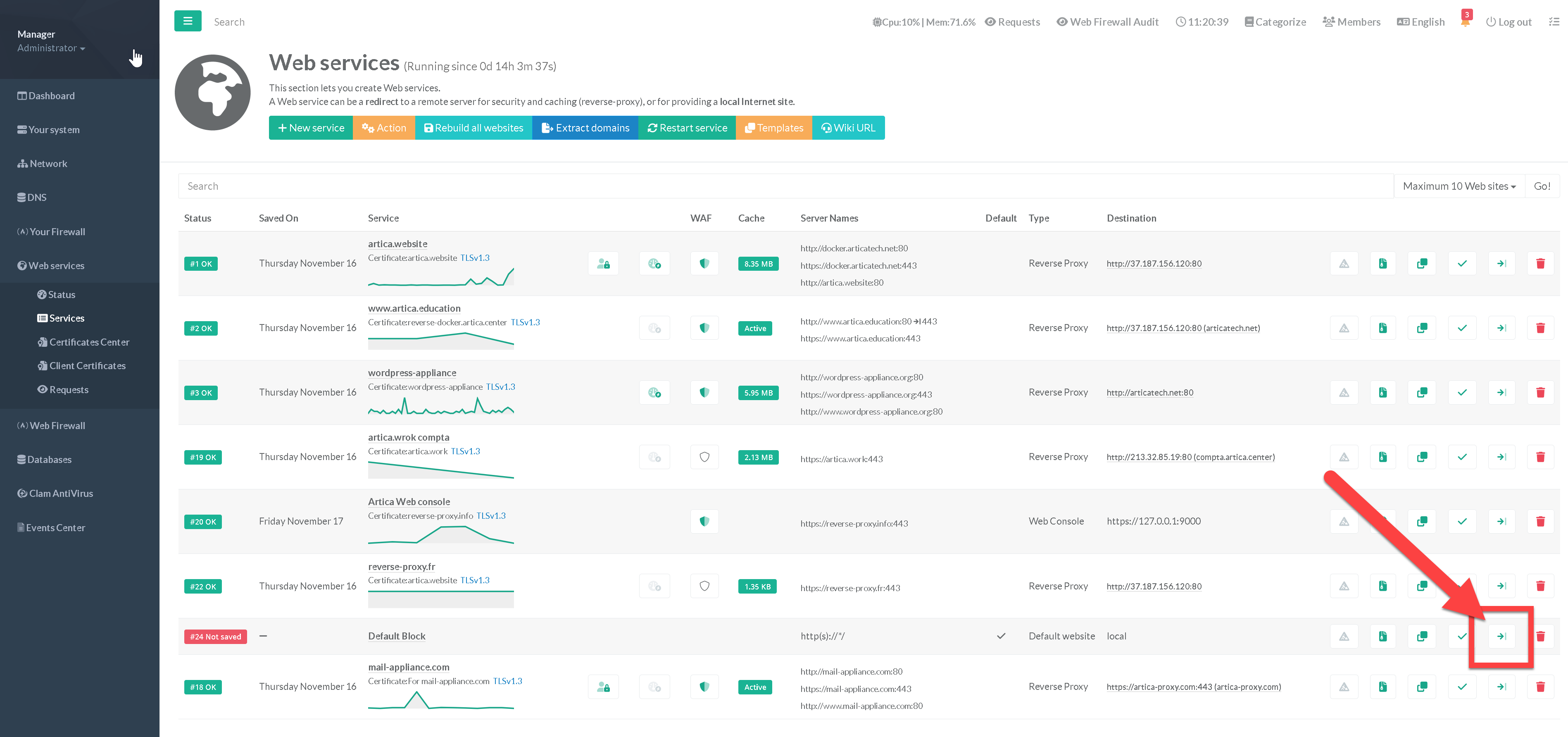Screen dimensions: 1568x737
Task: Click the 8.35 MB cache badge
Action: [x=758, y=264]
